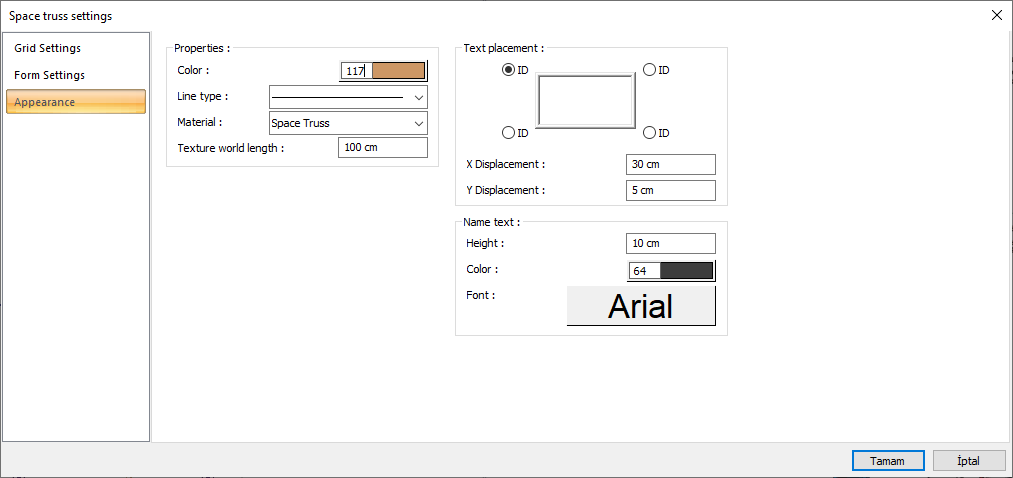Image resolution: width=1013 pixels, height=478 pixels.
Task: Select the top-right ID text placement radio
Action: (x=649, y=70)
